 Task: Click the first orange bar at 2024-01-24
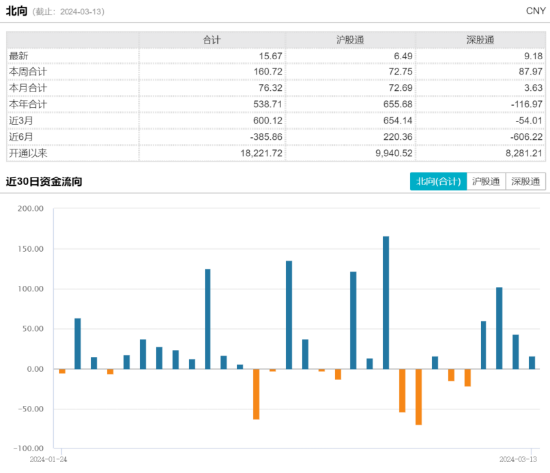tap(62, 371)
